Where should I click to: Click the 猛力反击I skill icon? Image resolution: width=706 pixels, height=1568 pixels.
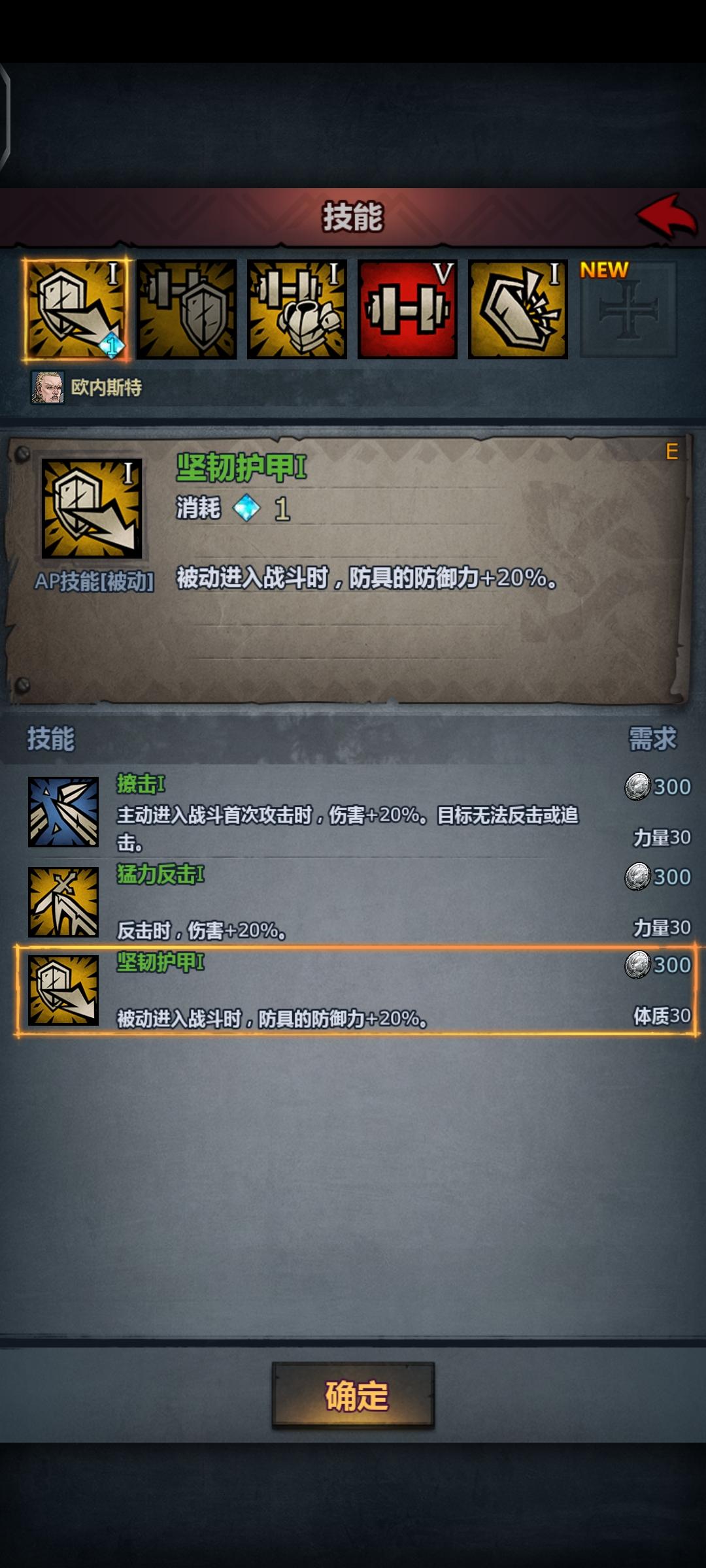tap(63, 902)
